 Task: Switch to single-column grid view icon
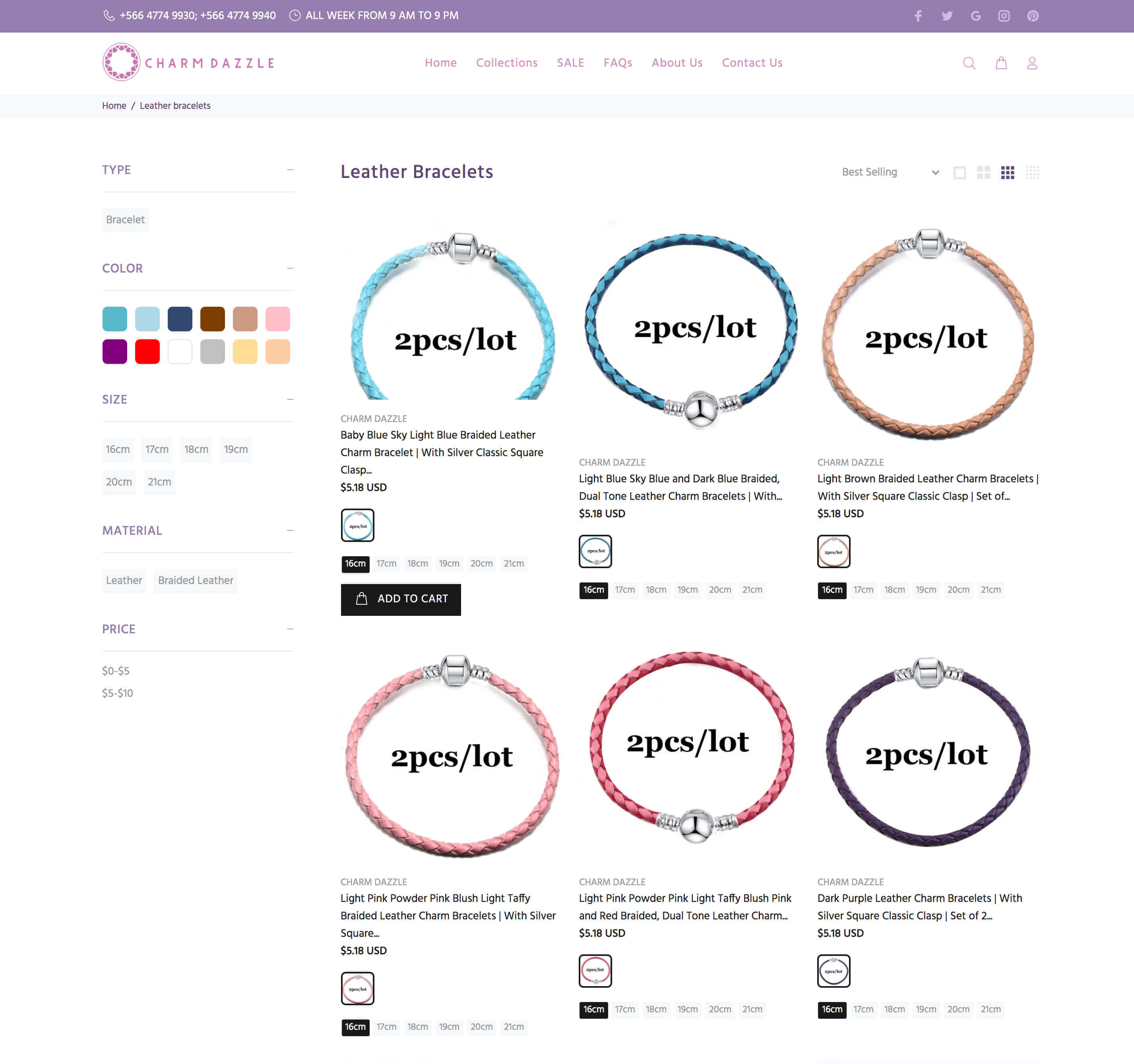click(960, 172)
